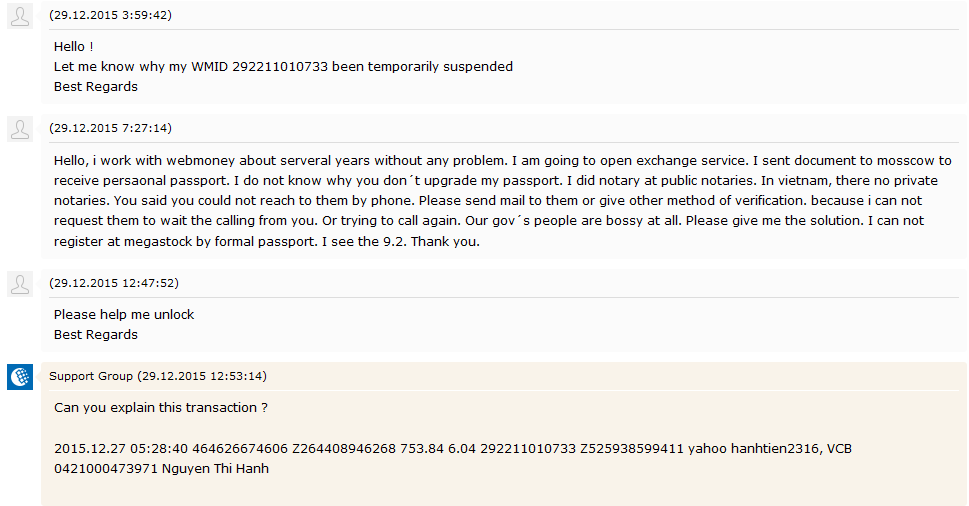Click the WebMoney Support Group logo icon
Image resolution: width=969 pixels, height=506 pixels.
[20, 376]
